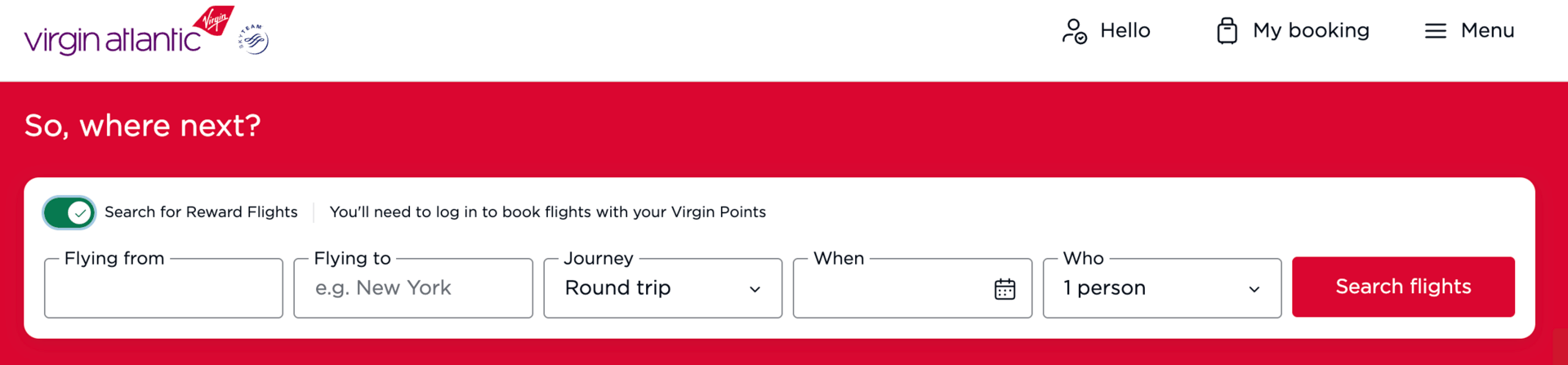Turn off the Reward Flights toggle switch
This screenshot has height=365, width=1568.
tap(69, 212)
